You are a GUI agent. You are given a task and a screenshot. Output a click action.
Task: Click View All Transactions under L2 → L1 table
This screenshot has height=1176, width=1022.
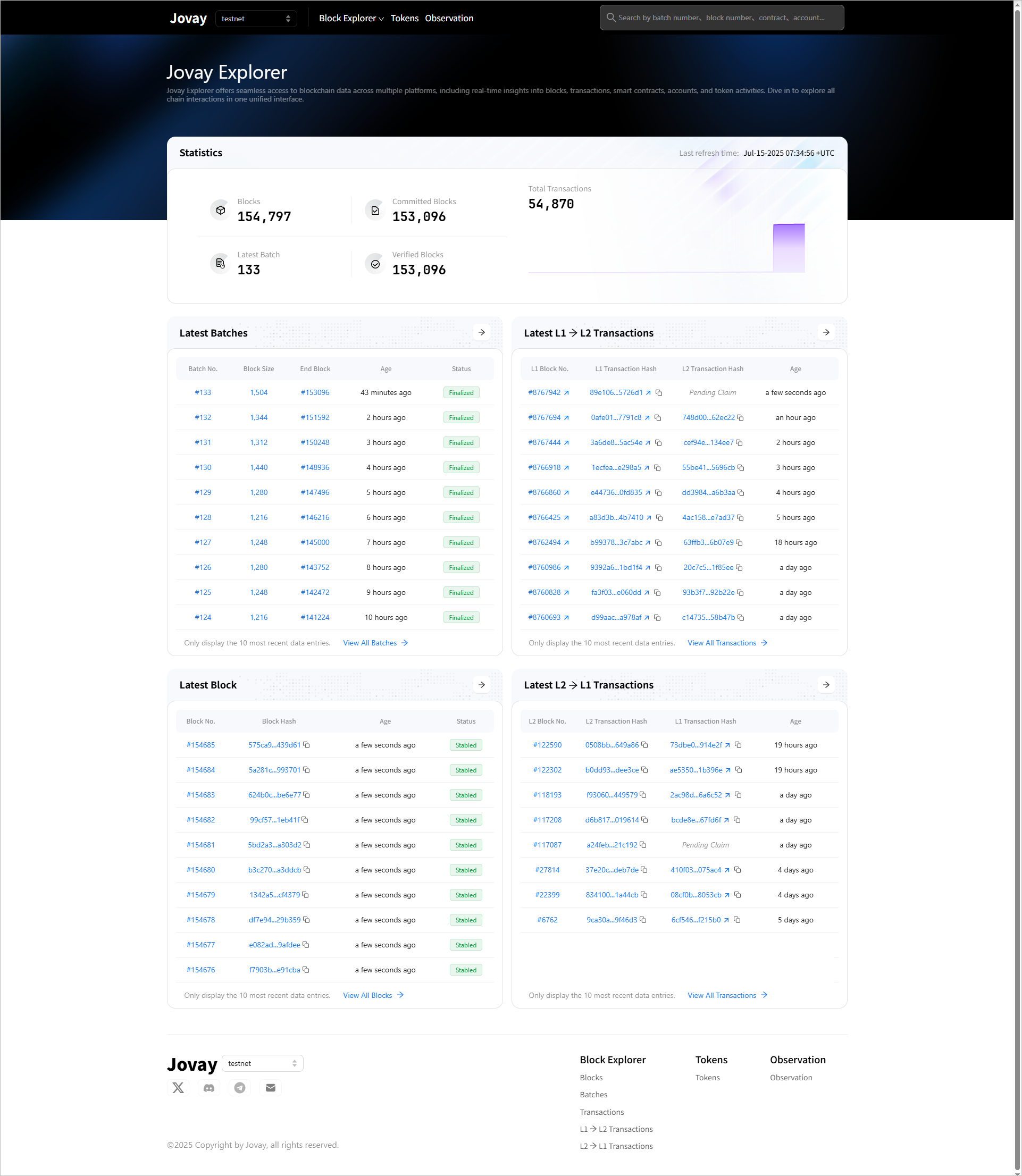pyautogui.click(x=727, y=995)
